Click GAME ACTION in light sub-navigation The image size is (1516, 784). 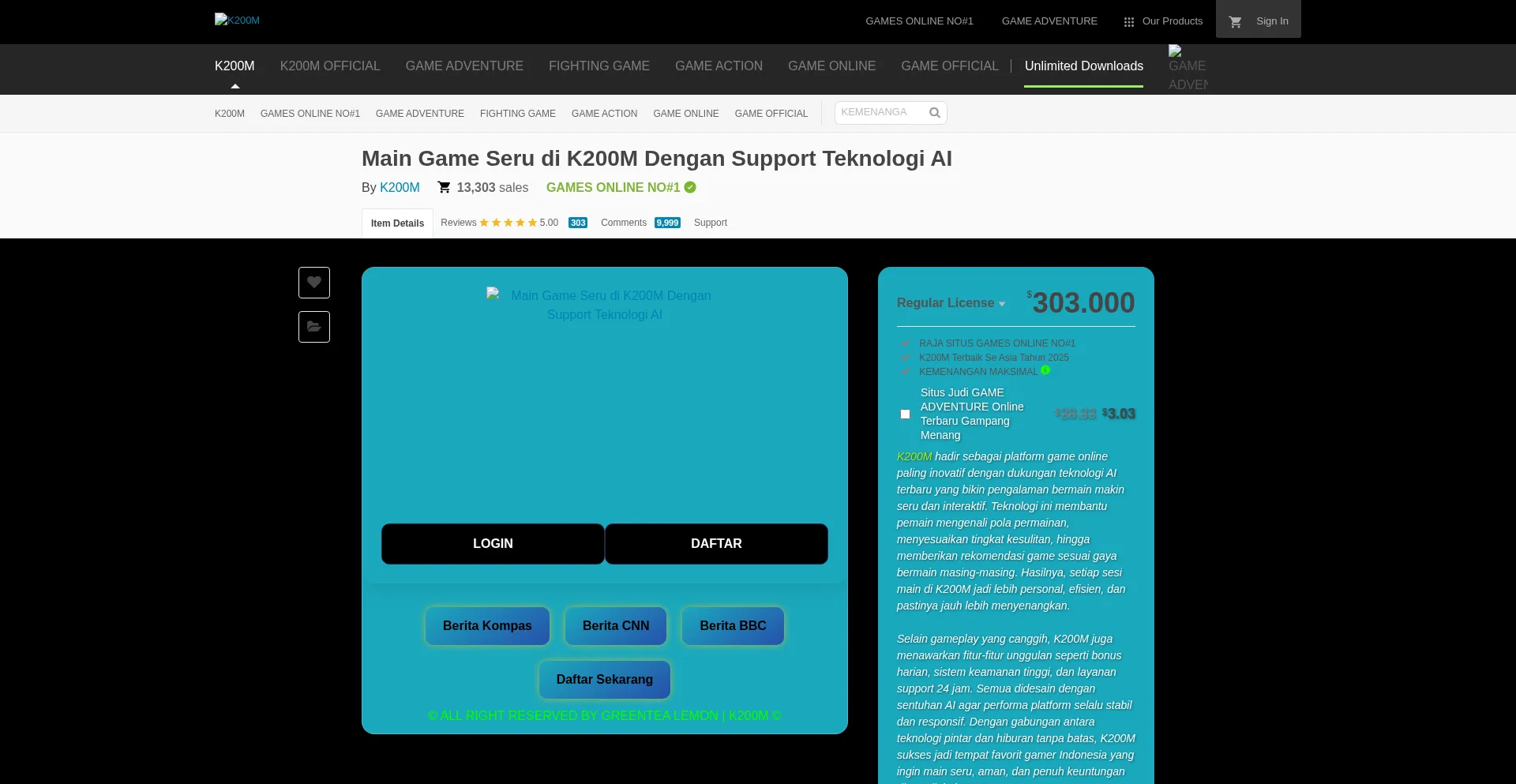click(x=604, y=114)
